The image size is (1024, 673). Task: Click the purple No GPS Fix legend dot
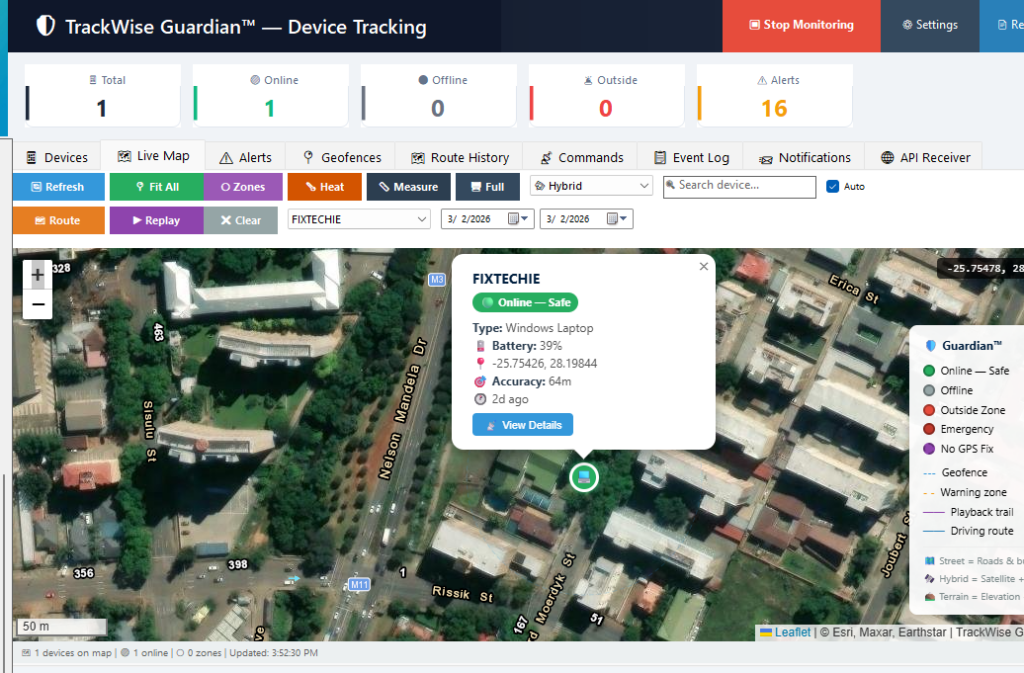[x=929, y=448]
